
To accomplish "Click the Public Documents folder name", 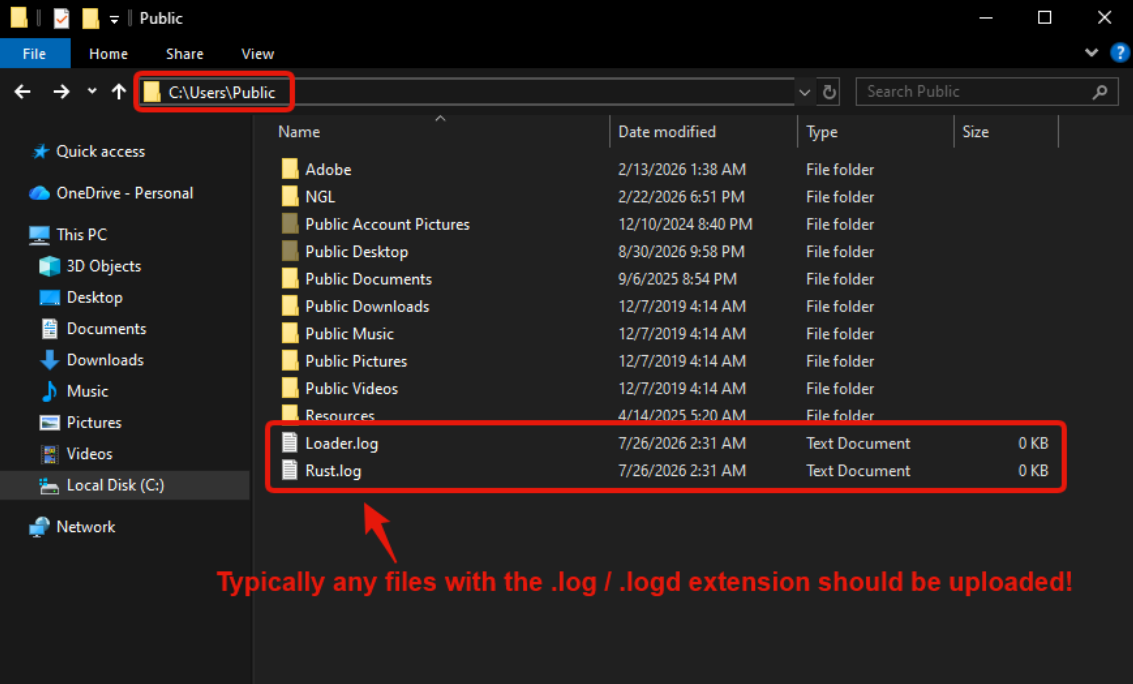I will [x=369, y=279].
